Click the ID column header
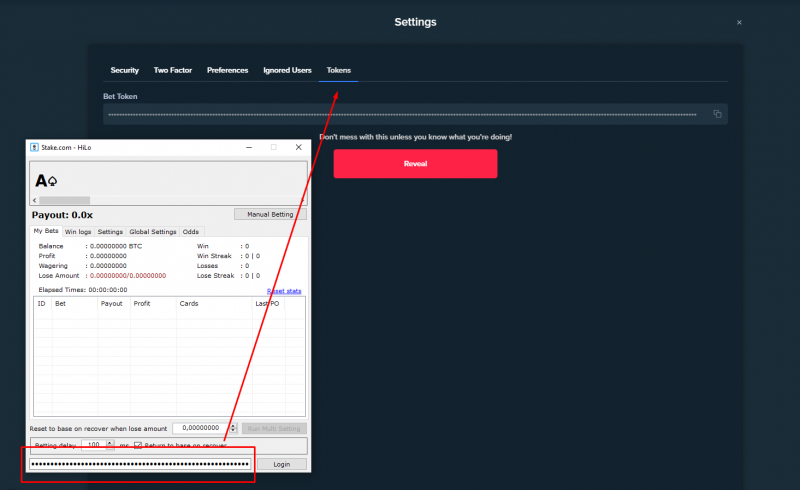The height and width of the screenshot is (490, 800). click(42, 304)
